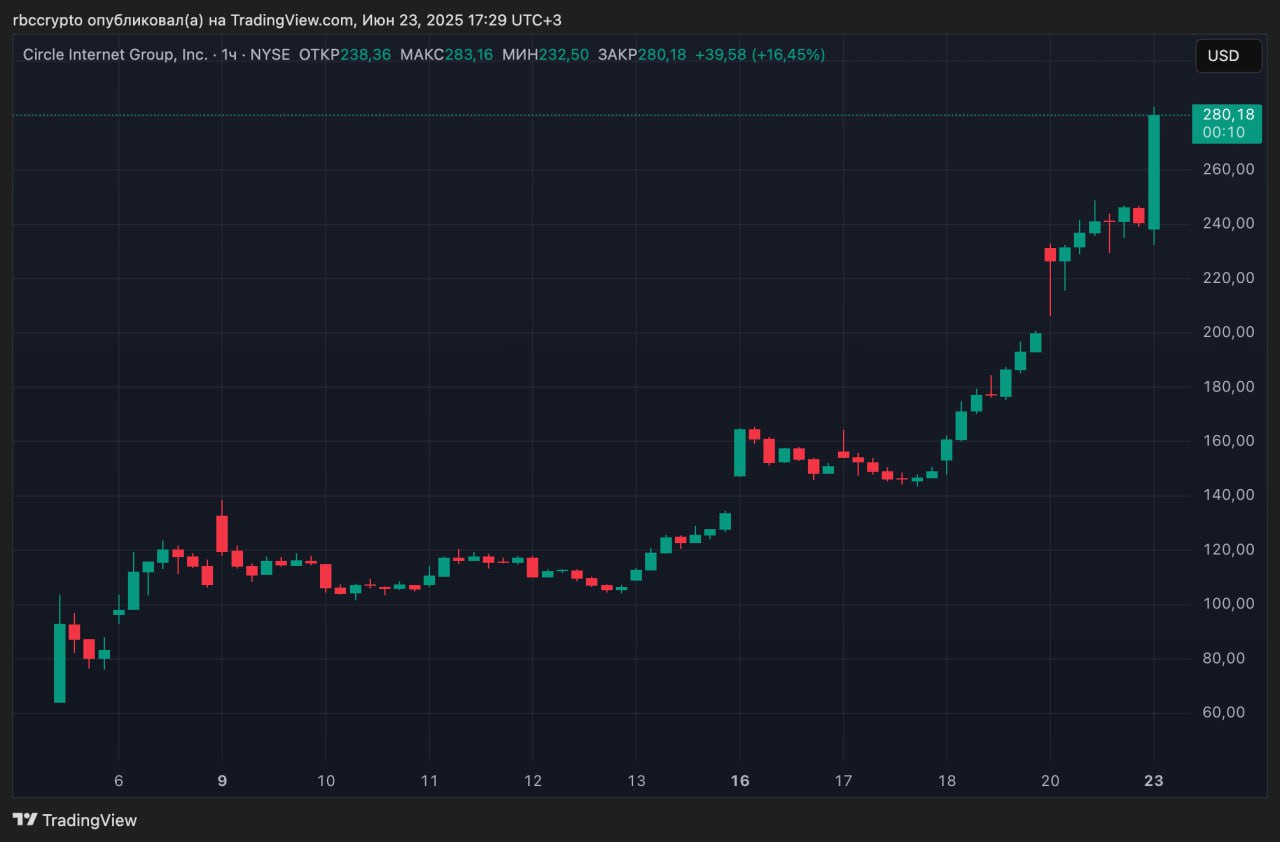Click the low value 232,50
This screenshot has height=842, width=1280.
[564, 55]
